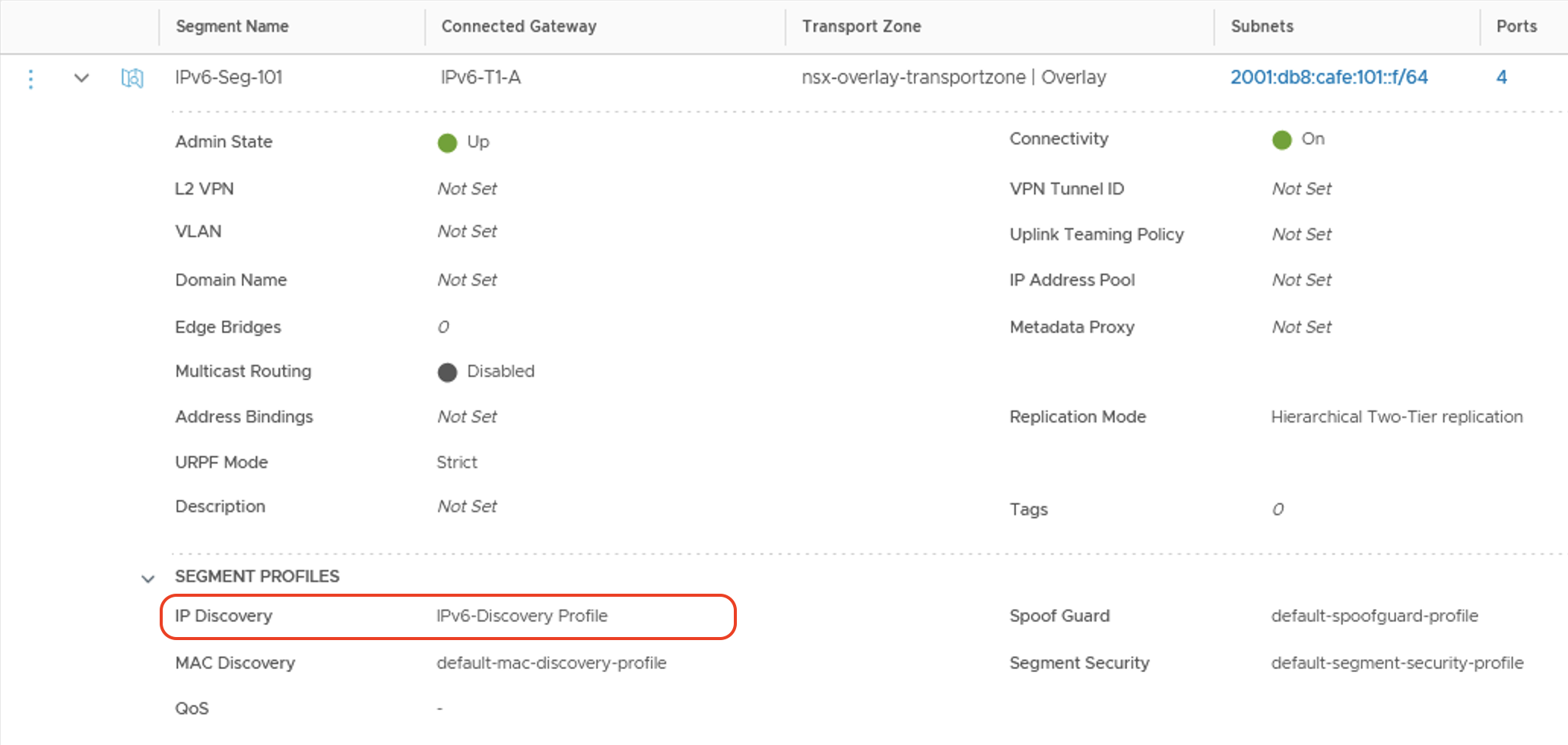Click the Transport Zone column header
Screen dimensions: 1568x745
point(861,26)
